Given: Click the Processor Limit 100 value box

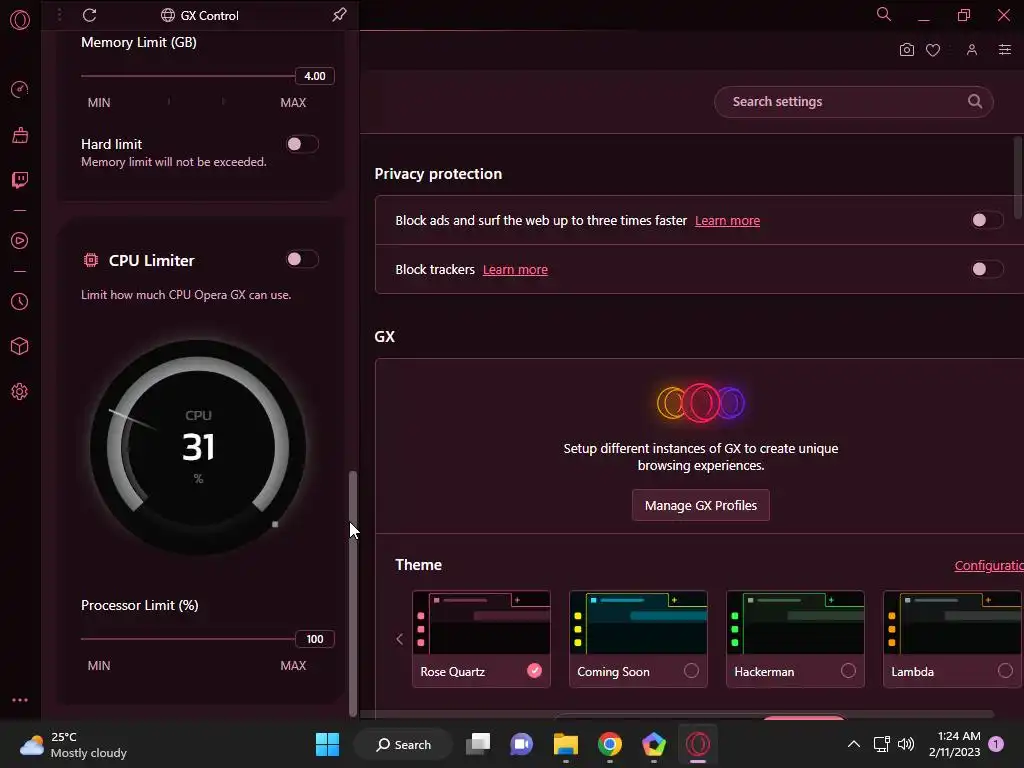Looking at the screenshot, I should click(x=315, y=639).
